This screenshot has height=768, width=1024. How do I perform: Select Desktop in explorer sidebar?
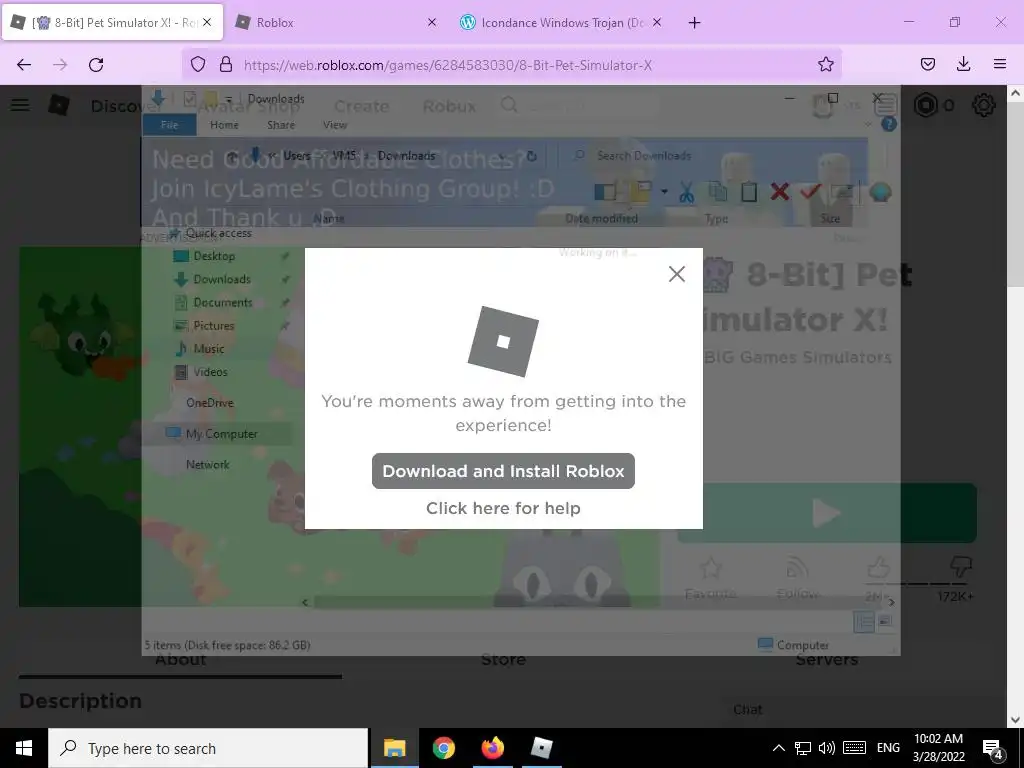click(x=214, y=256)
